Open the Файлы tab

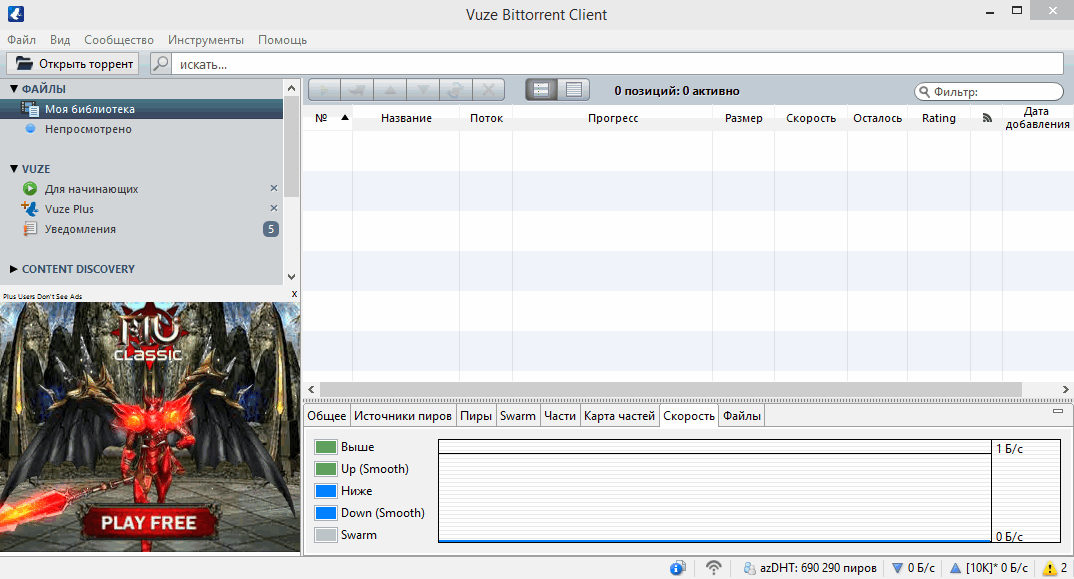742,416
